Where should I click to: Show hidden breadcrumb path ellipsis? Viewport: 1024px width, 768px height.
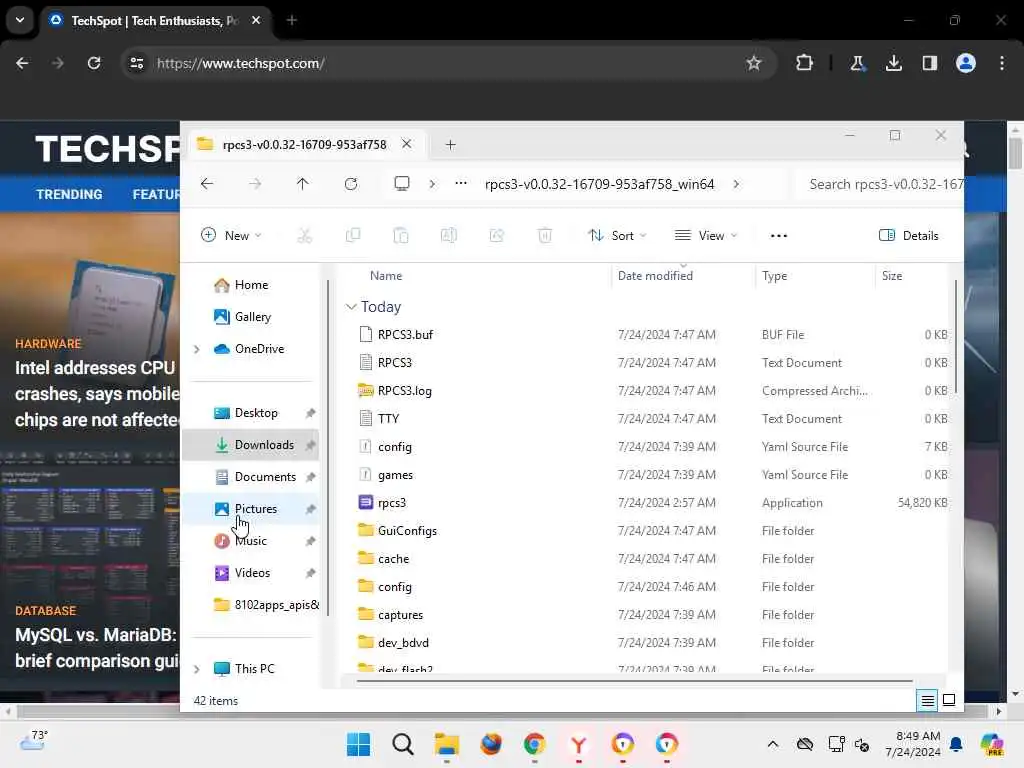pos(460,184)
